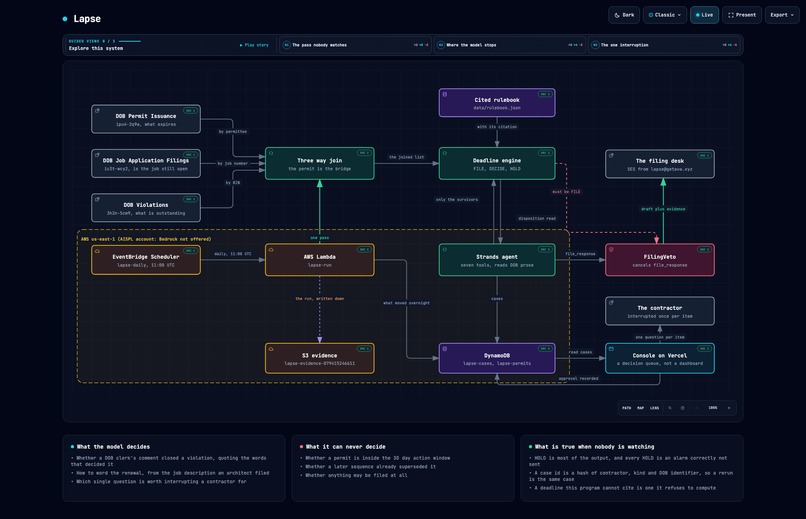Click the veto icon on FilingVeto node
This screenshot has width=806, height=519.
[x=611, y=250]
